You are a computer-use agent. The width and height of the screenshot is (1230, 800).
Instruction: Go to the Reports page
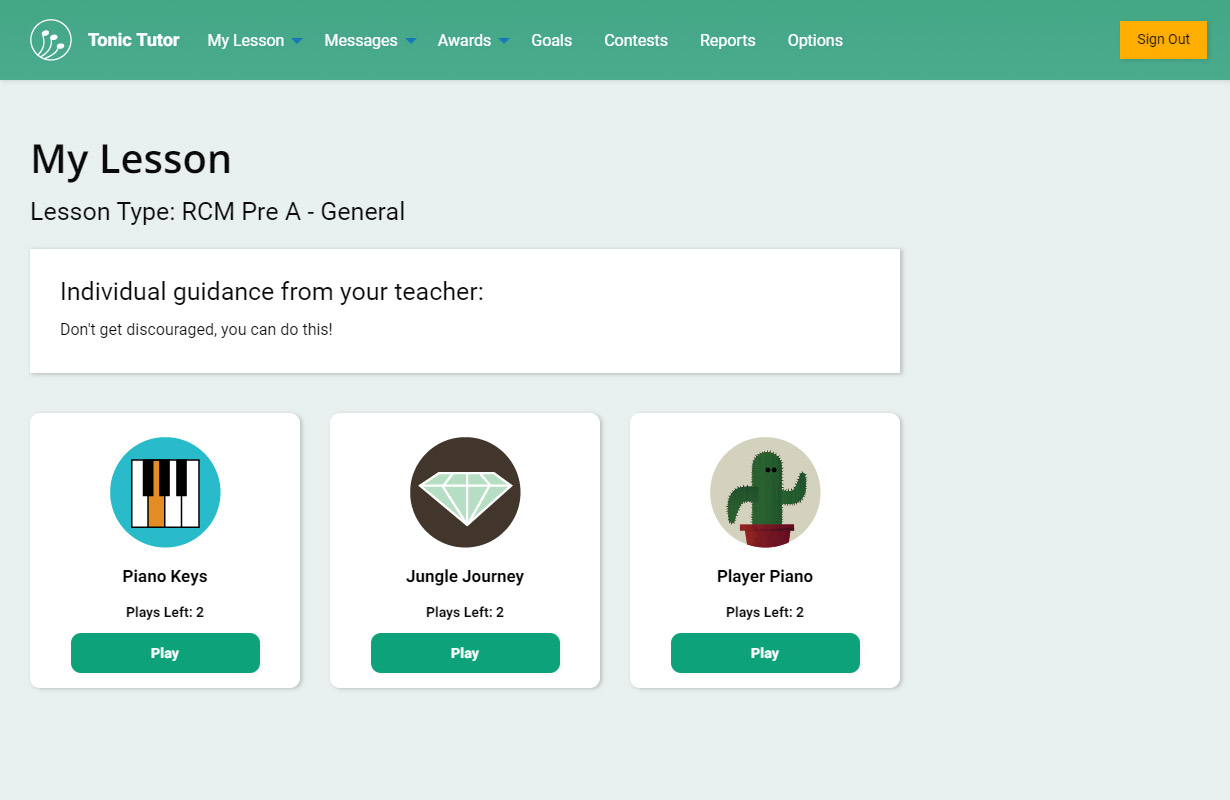click(x=728, y=40)
